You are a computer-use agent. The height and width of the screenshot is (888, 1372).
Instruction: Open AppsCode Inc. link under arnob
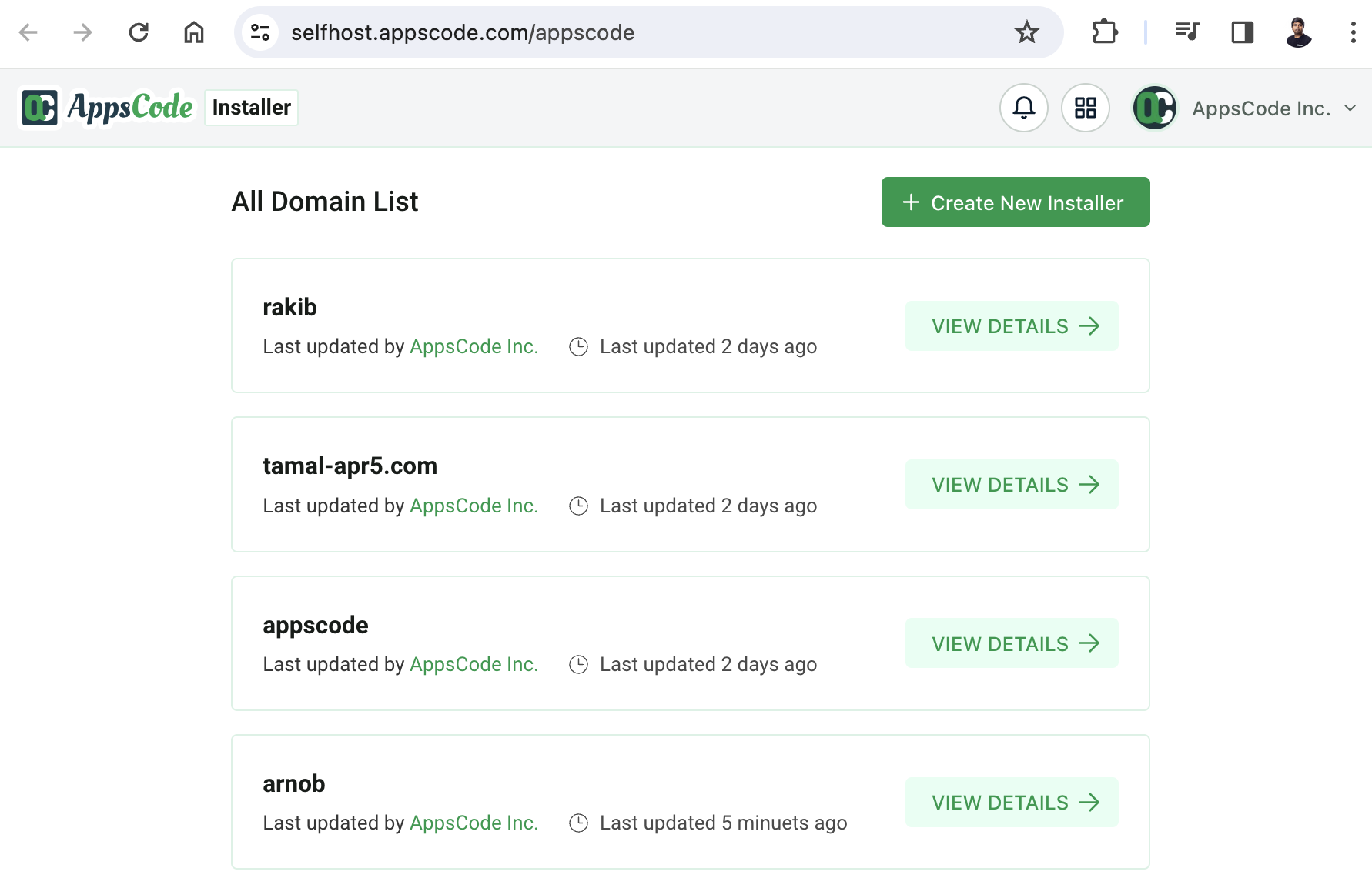tap(473, 822)
